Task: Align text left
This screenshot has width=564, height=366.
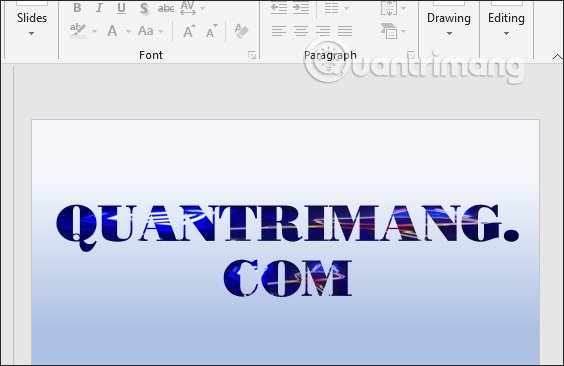Action: tap(279, 31)
